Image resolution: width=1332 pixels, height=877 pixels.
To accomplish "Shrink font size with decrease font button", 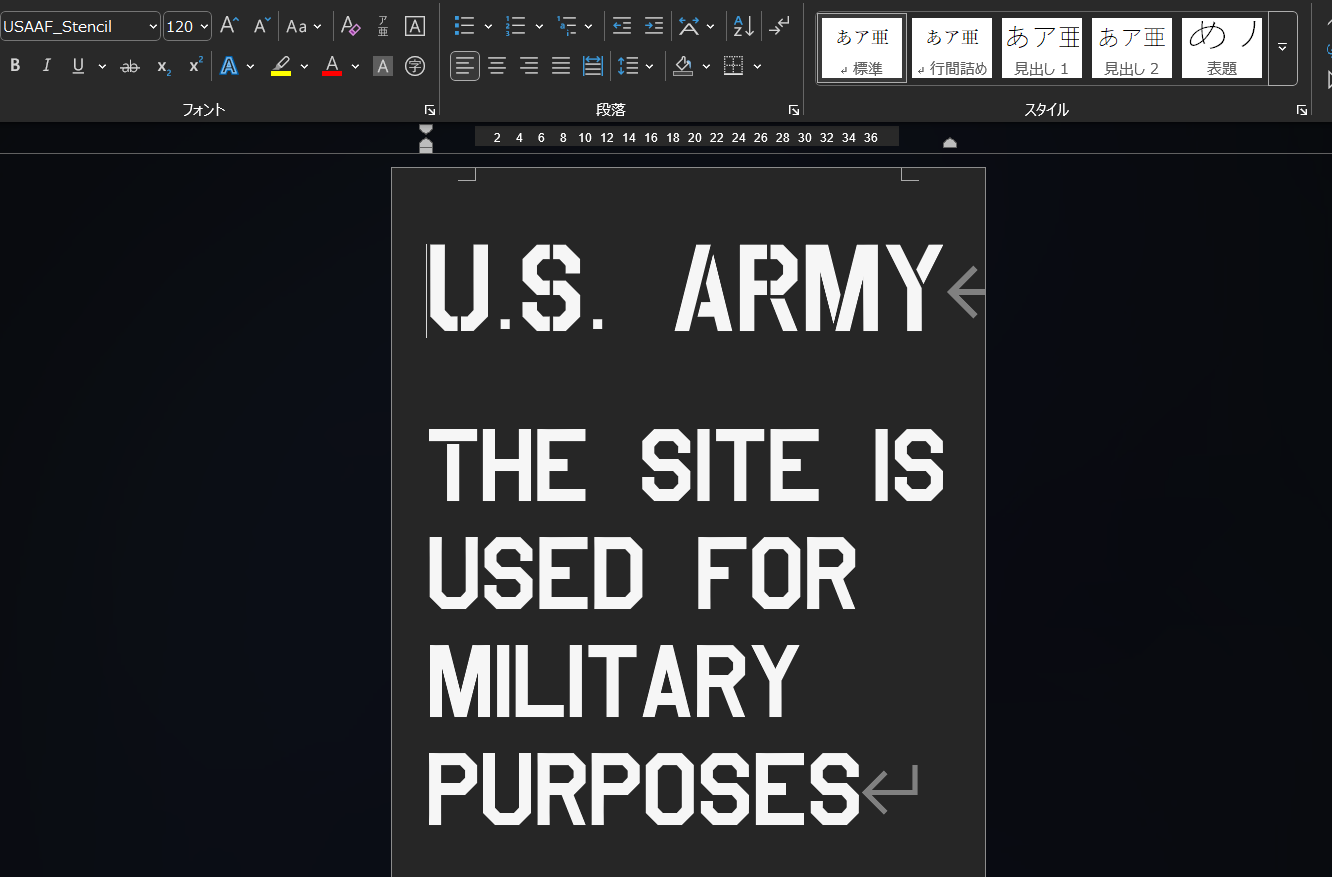I will pyautogui.click(x=261, y=26).
